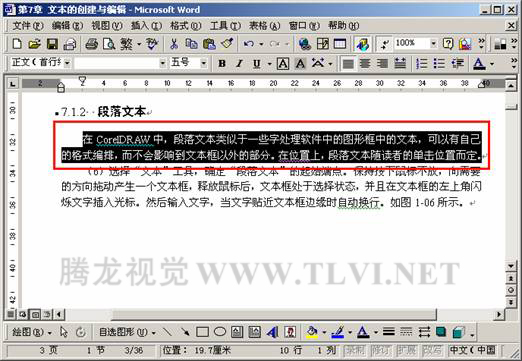Click the Select Browse Object round button
The width and height of the screenshot is (522, 361).
pyautogui.click(x=511, y=290)
